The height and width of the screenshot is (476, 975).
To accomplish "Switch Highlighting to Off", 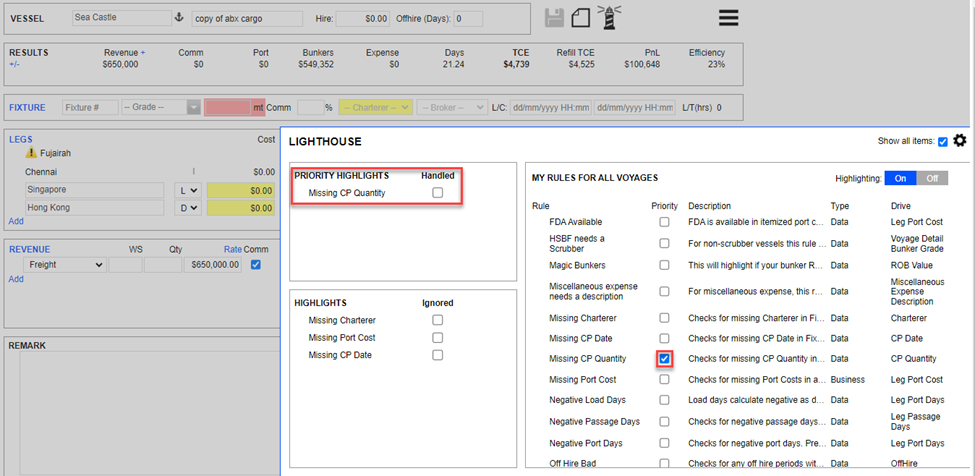I will pyautogui.click(x=932, y=178).
